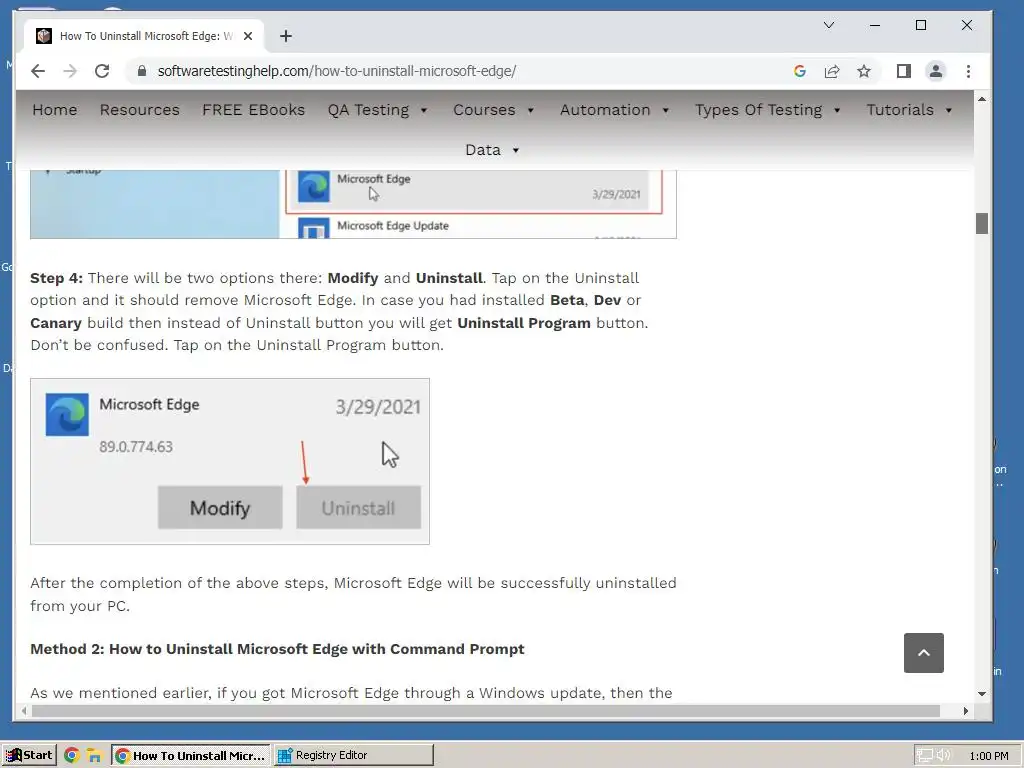Share this page icon
This screenshot has height=768, width=1024.
831,71
